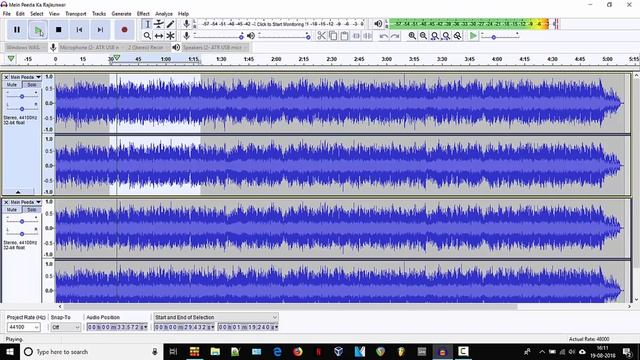Select the Draw pencil tool
This screenshot has height=360, width=640.
click(x=170, y=24)
